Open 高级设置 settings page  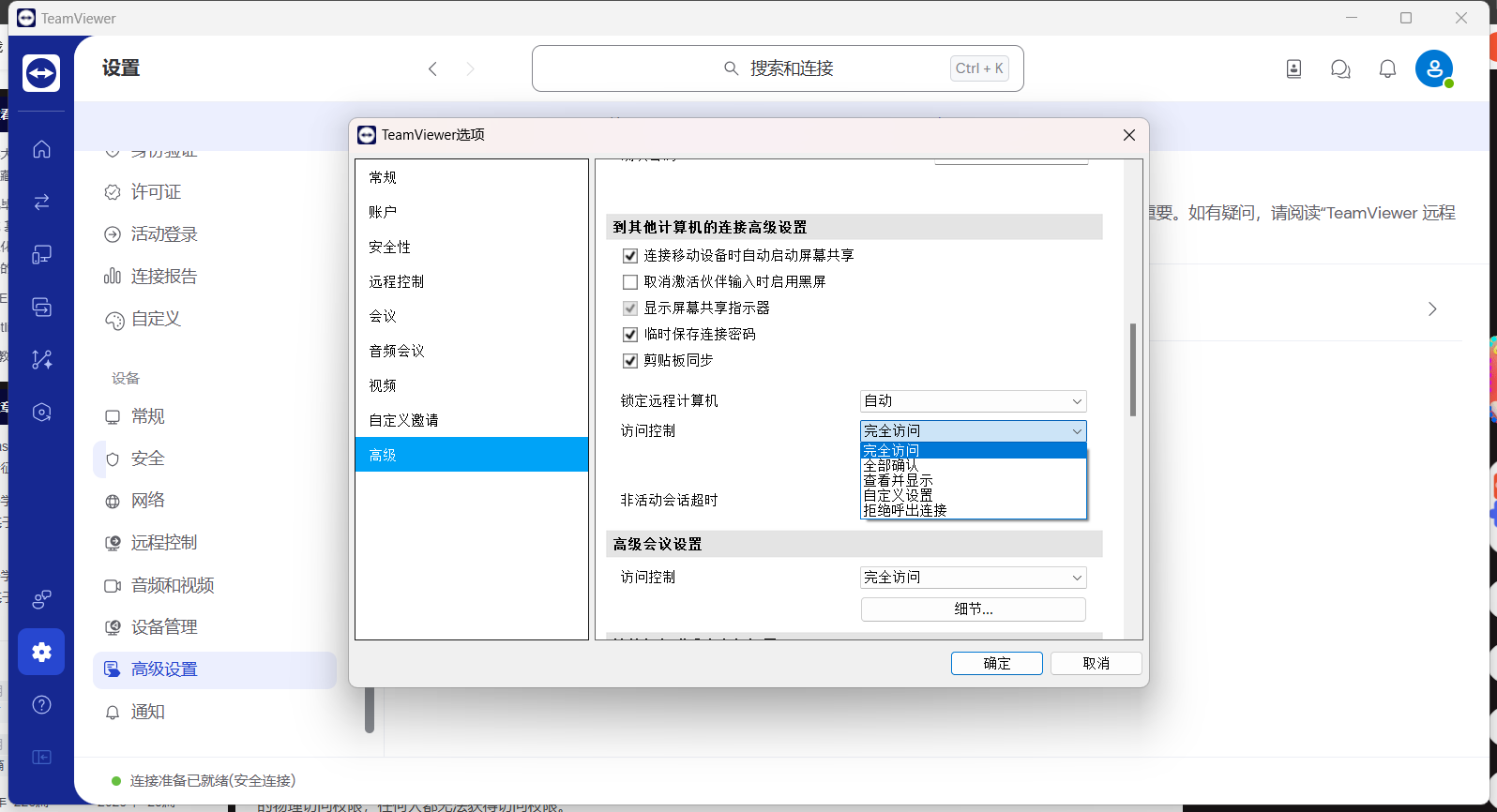pos(215,669)
